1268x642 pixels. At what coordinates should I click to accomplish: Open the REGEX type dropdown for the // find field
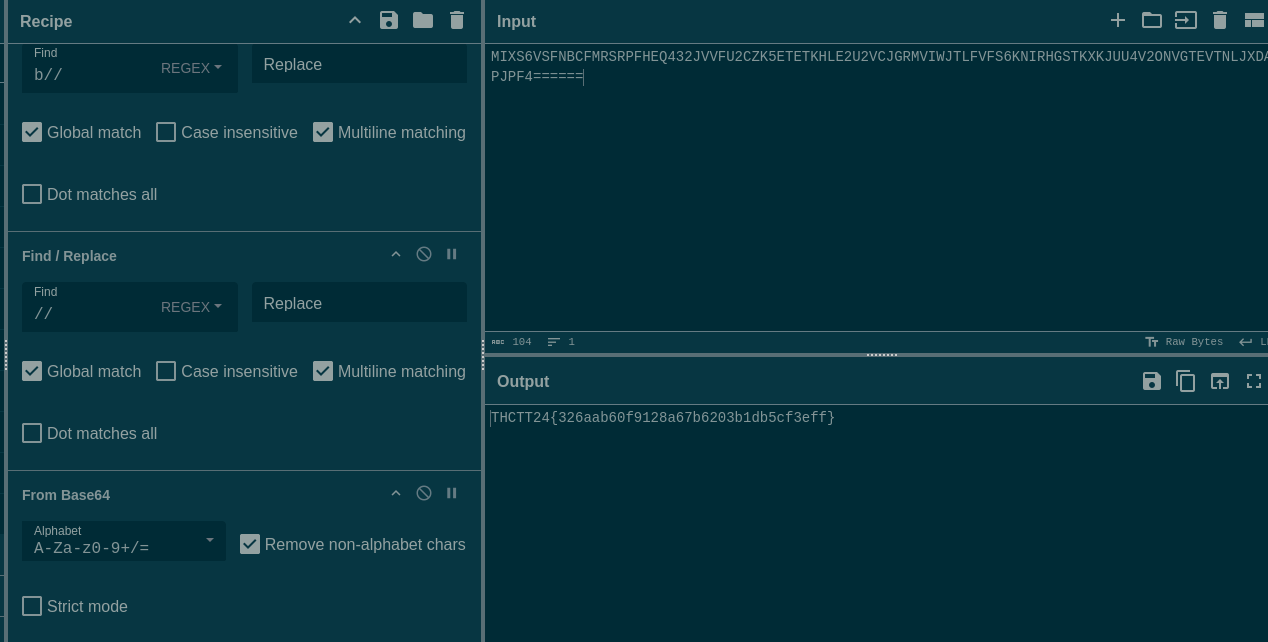[191, 307]
